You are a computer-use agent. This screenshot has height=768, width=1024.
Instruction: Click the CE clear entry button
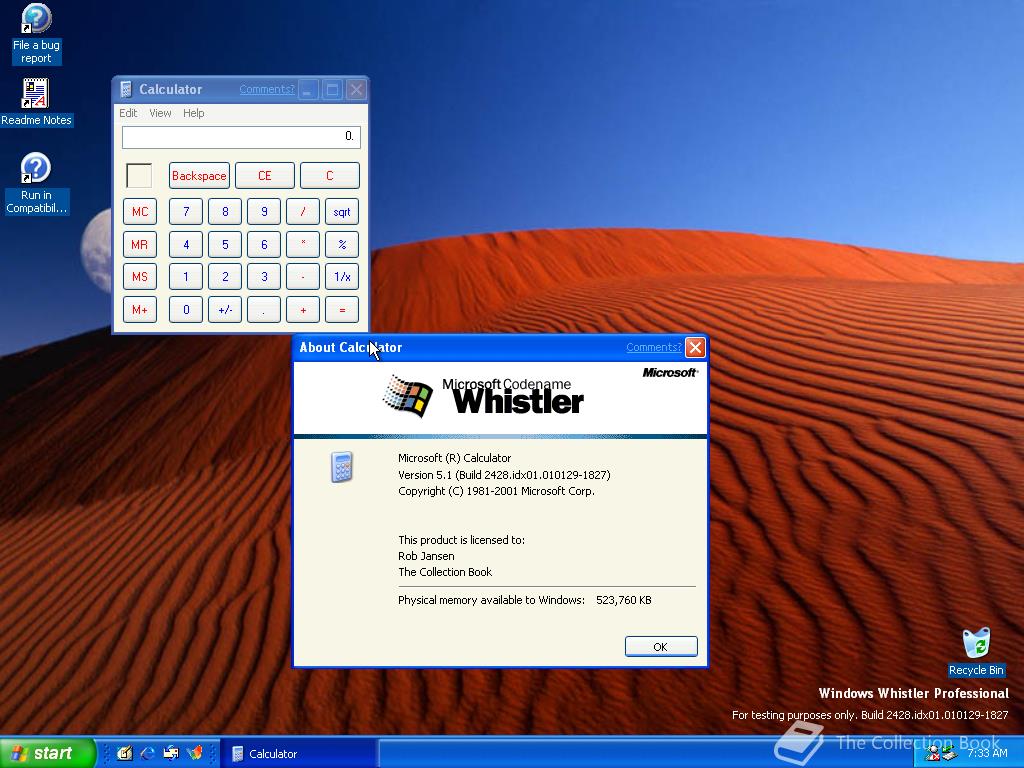click(x=264, y=176)
